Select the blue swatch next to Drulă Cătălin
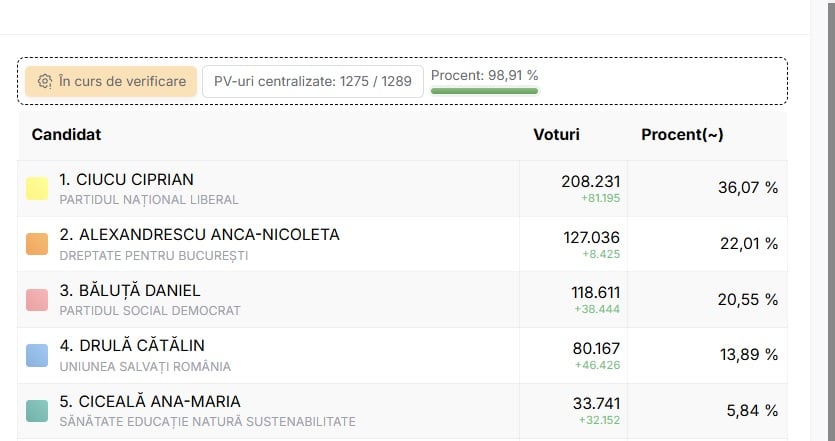This screenshot has height=441, width=835. 37,355
